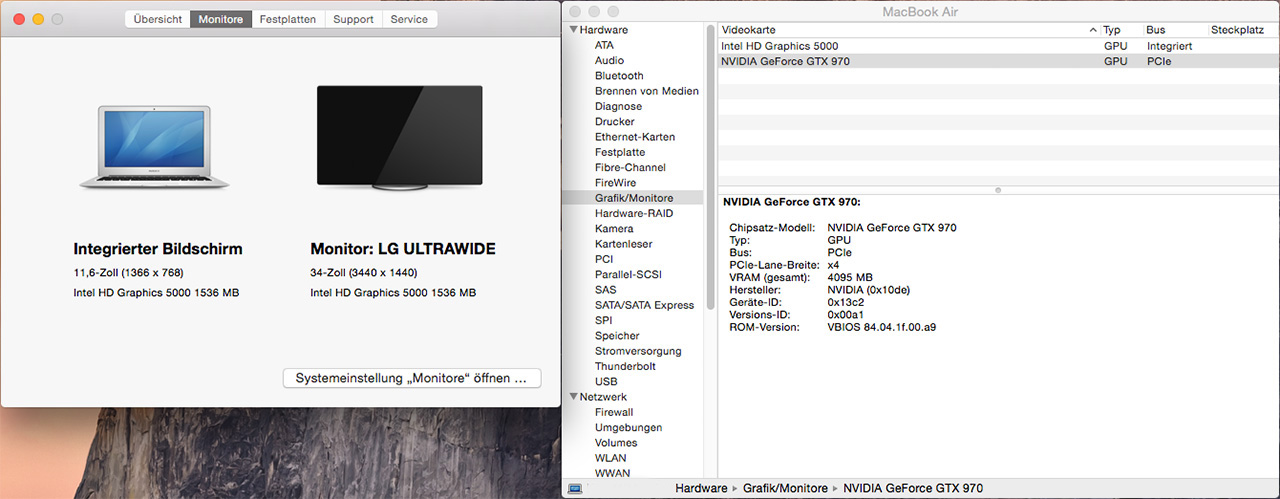Select Umgebungen under Netzwerk

[x=628, y=427]
